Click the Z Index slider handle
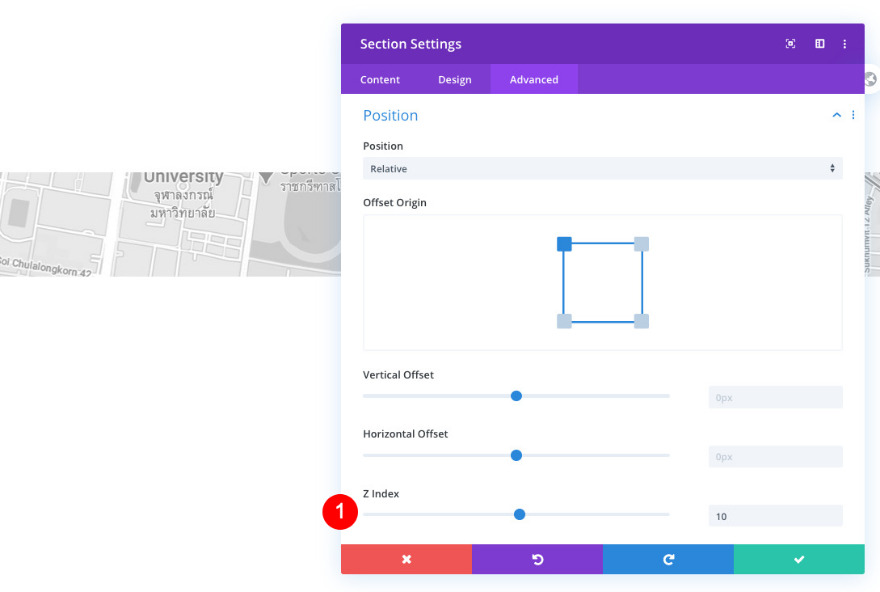The image size is (880, 592). 520,514
